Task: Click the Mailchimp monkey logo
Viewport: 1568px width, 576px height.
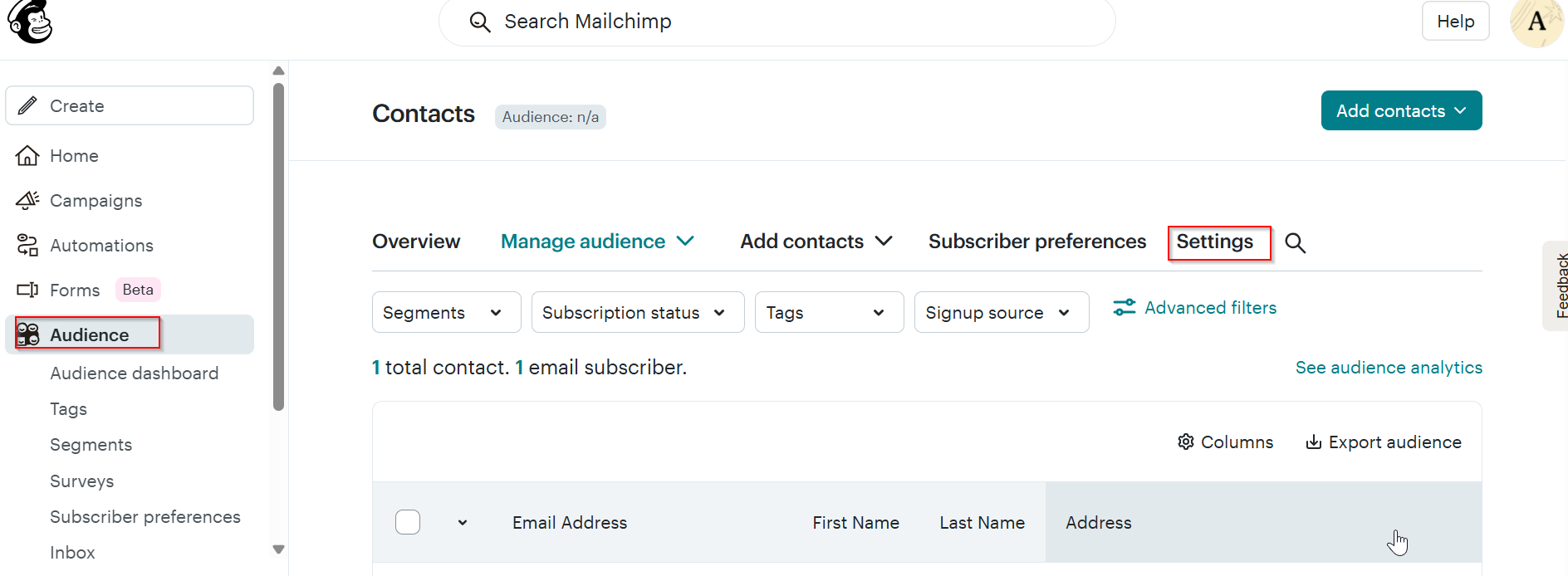Action: 30,22
